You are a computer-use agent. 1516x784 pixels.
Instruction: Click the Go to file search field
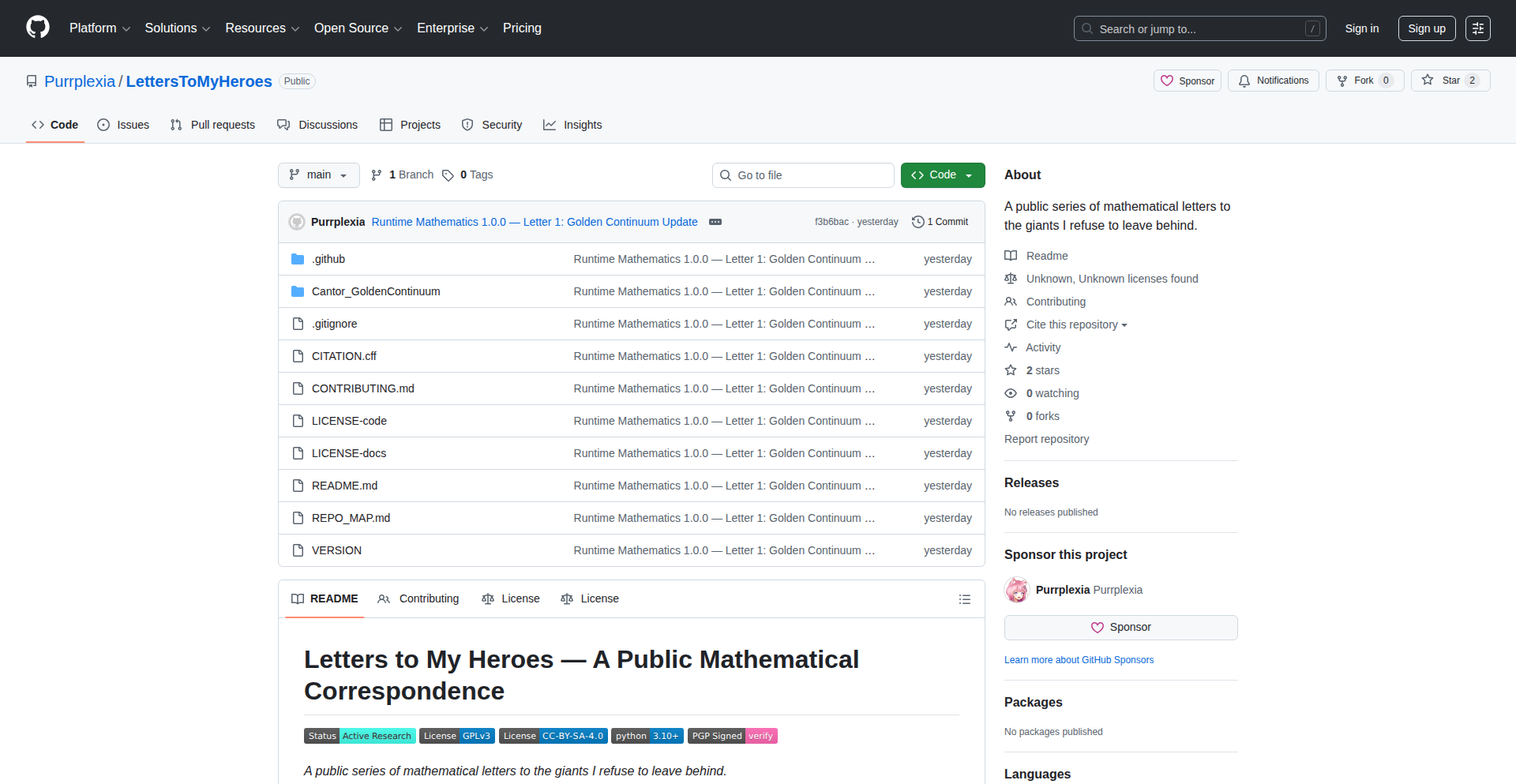pos(803,175)
